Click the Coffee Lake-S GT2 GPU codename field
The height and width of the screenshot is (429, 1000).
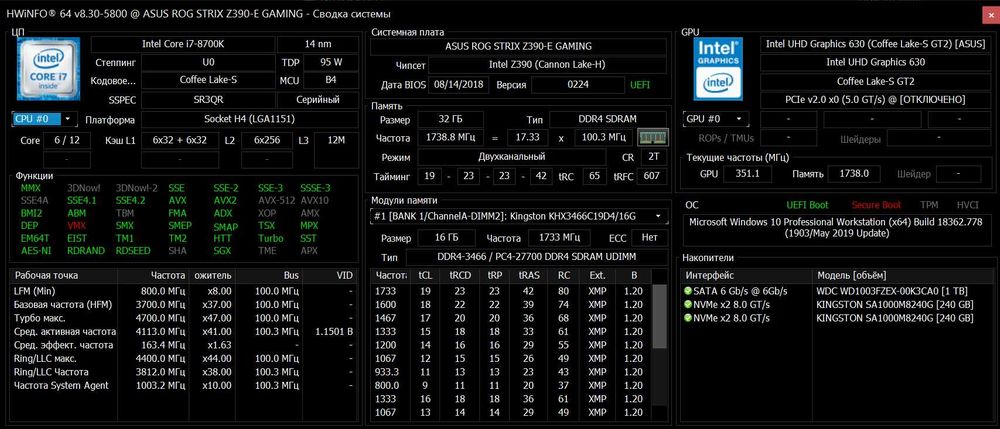click(x=876, y=82)
